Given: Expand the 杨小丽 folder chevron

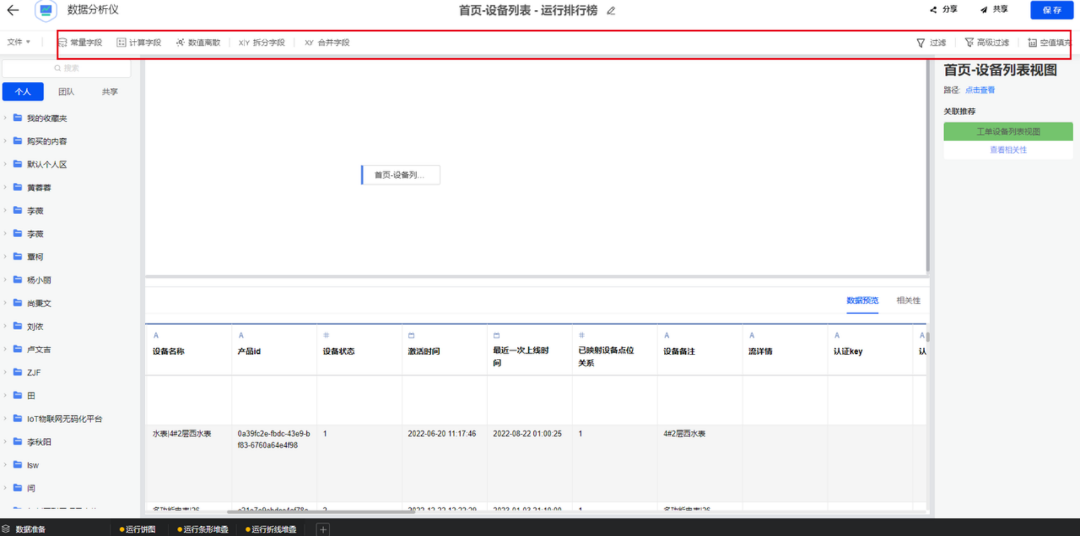Looking at the screenshot, I should point(5,280).
